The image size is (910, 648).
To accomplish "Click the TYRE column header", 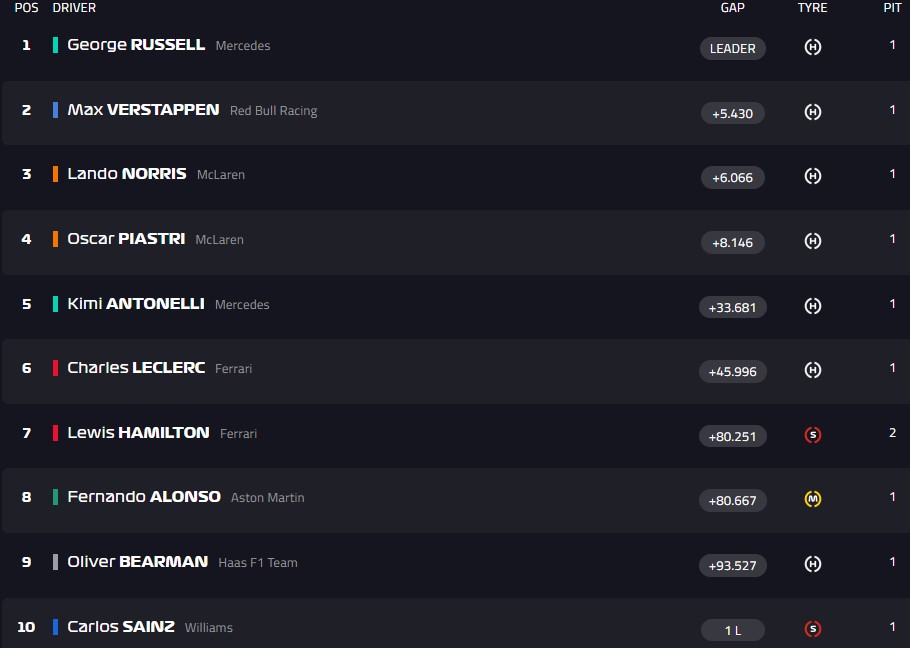I will [812, 8].
